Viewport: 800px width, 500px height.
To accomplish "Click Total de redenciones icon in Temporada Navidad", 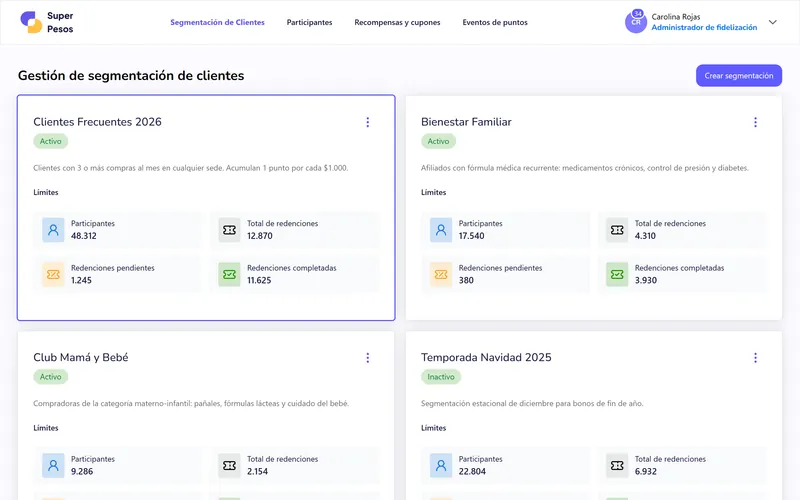I will click(617, 465).
